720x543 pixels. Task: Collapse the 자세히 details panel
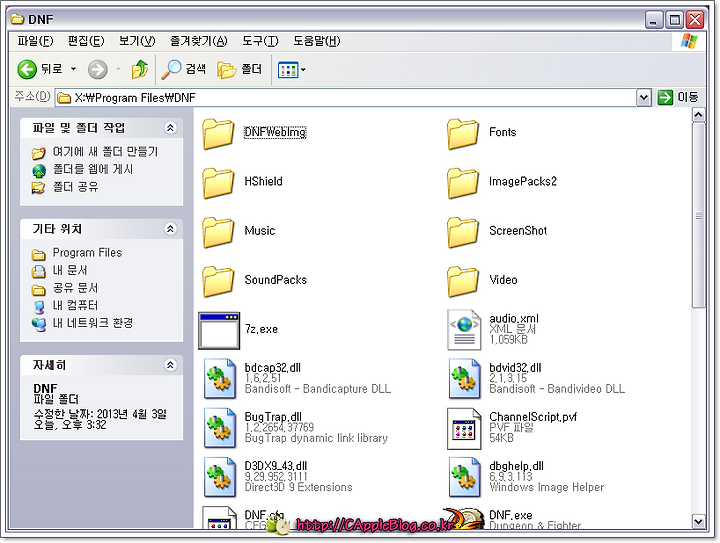click(170, 365)
